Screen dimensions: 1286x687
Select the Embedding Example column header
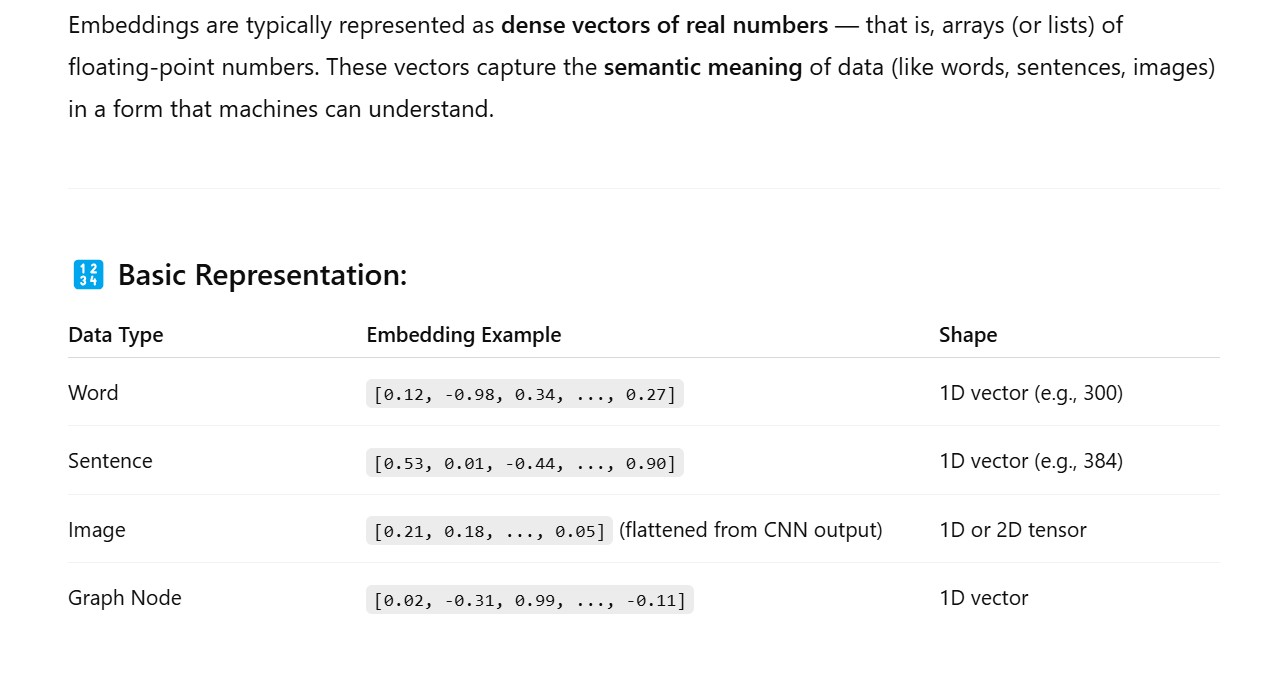point(464,335)
